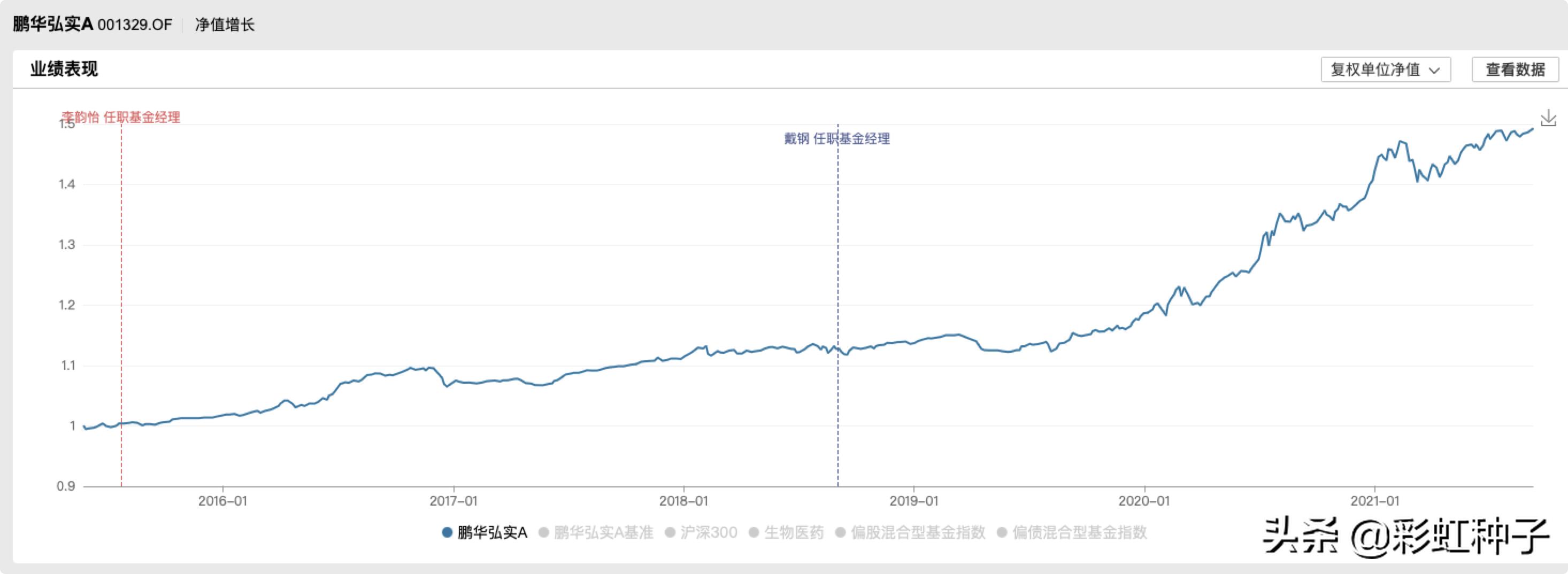Open the 复权单位净值 dropdown
The image size is (1568, 574).
click(1386, 69)
